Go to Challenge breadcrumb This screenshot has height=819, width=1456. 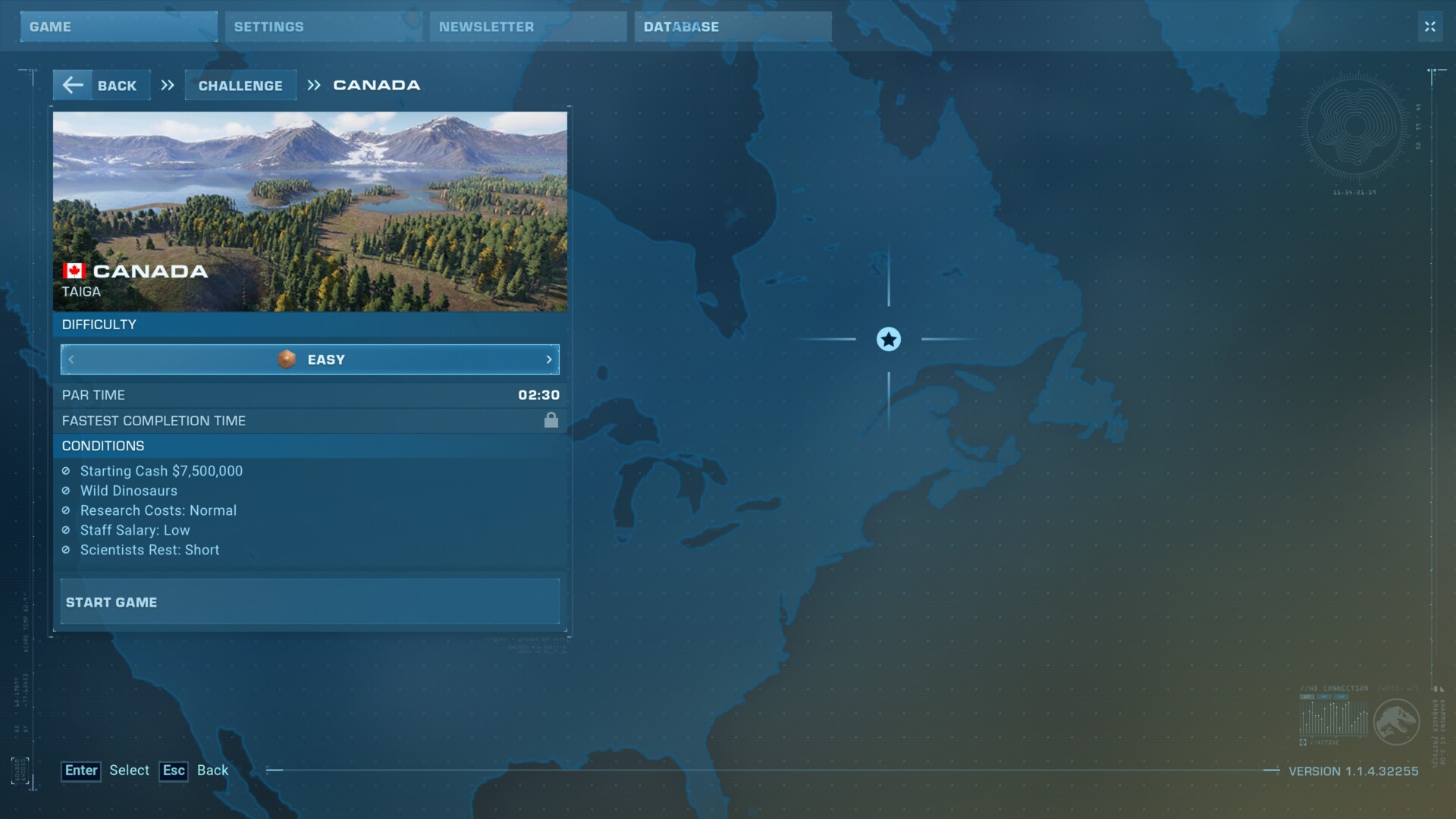pos(240,86)
